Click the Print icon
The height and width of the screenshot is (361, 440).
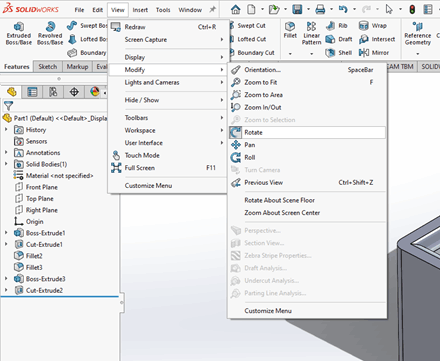[x=320, y=9]
